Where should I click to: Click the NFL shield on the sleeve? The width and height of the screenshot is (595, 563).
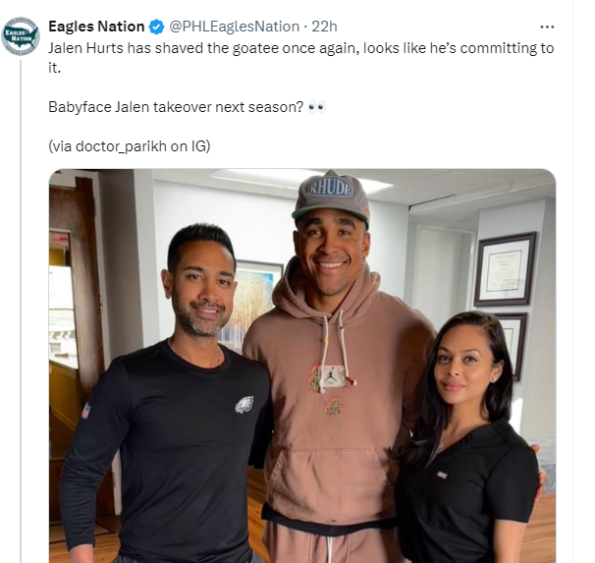(86, 410)
